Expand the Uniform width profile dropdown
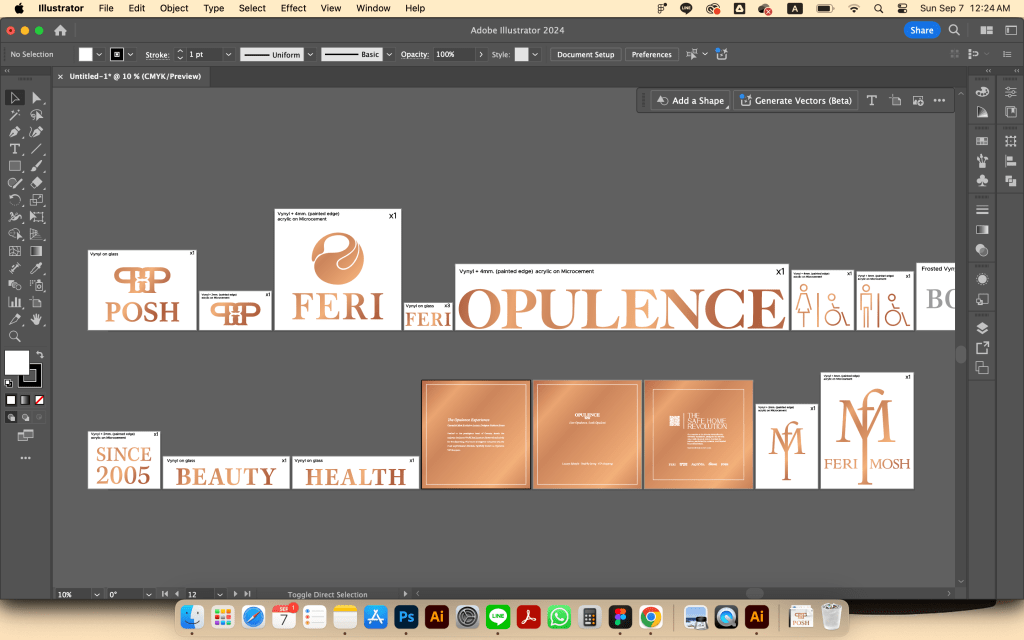Screen dimensions: 1024x640 310,54
